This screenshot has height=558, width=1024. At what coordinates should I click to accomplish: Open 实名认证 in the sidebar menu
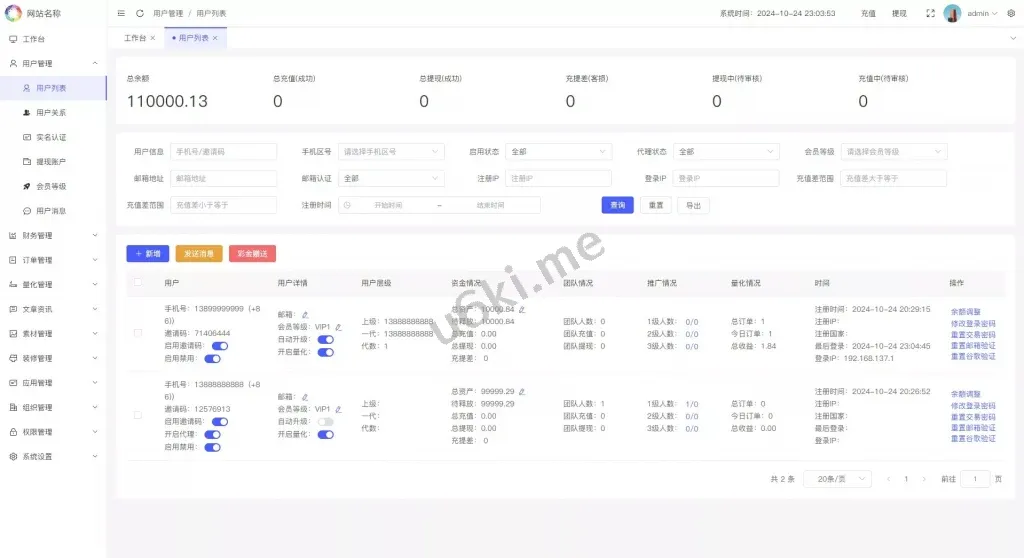coord(50,137)
